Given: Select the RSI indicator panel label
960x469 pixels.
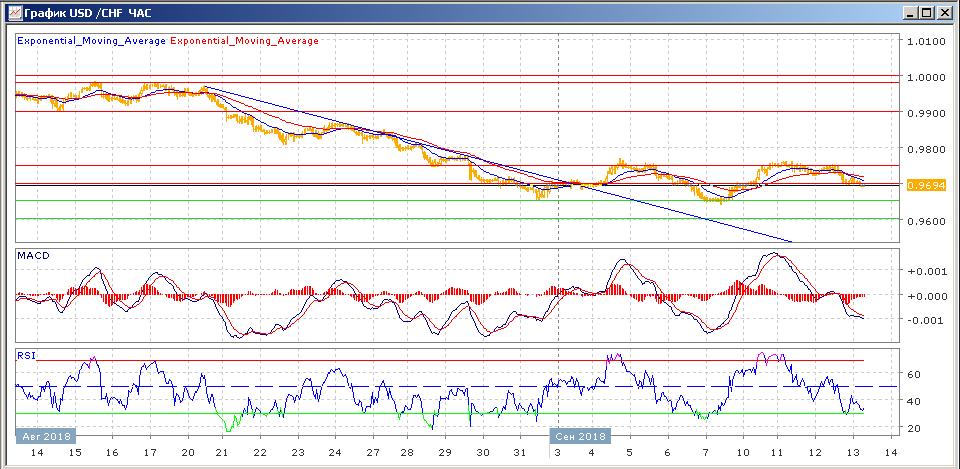Looking at the screenshot, I should tap(26, 355).
